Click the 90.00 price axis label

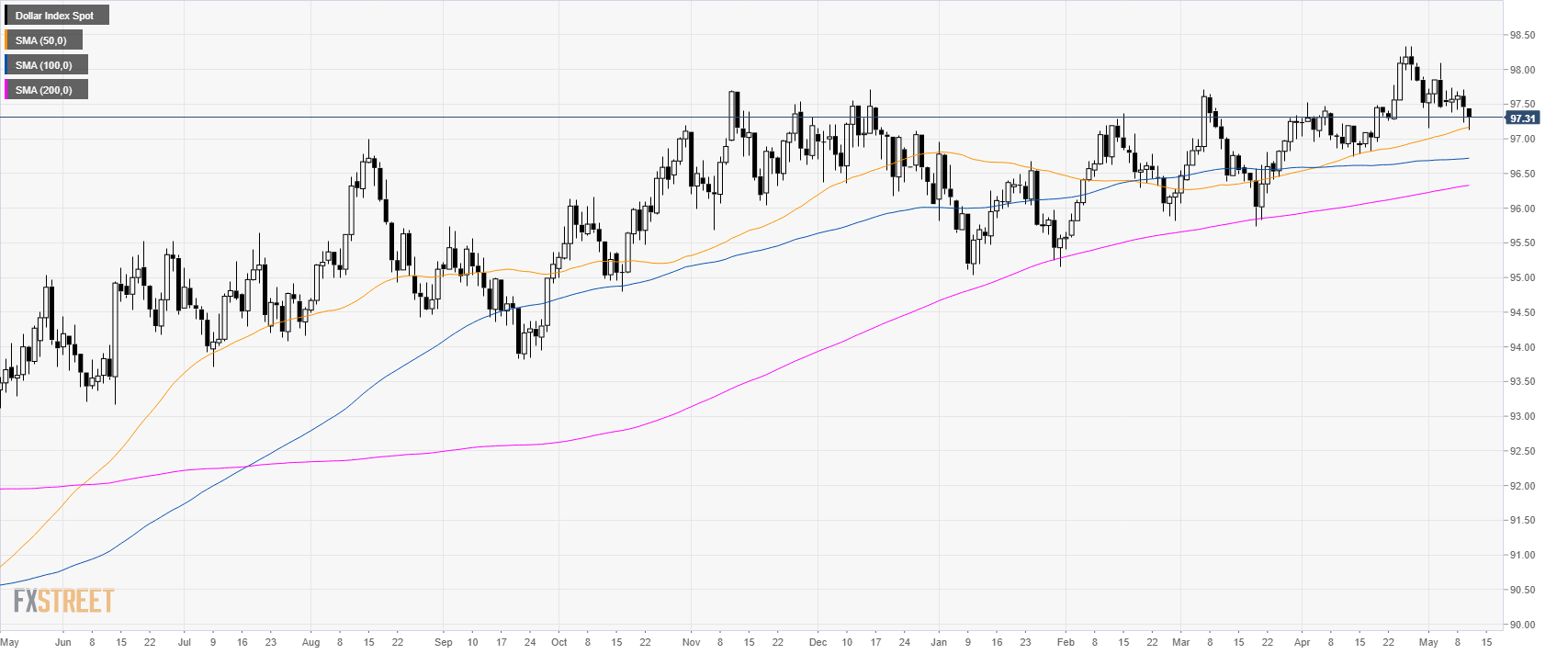1522,625
